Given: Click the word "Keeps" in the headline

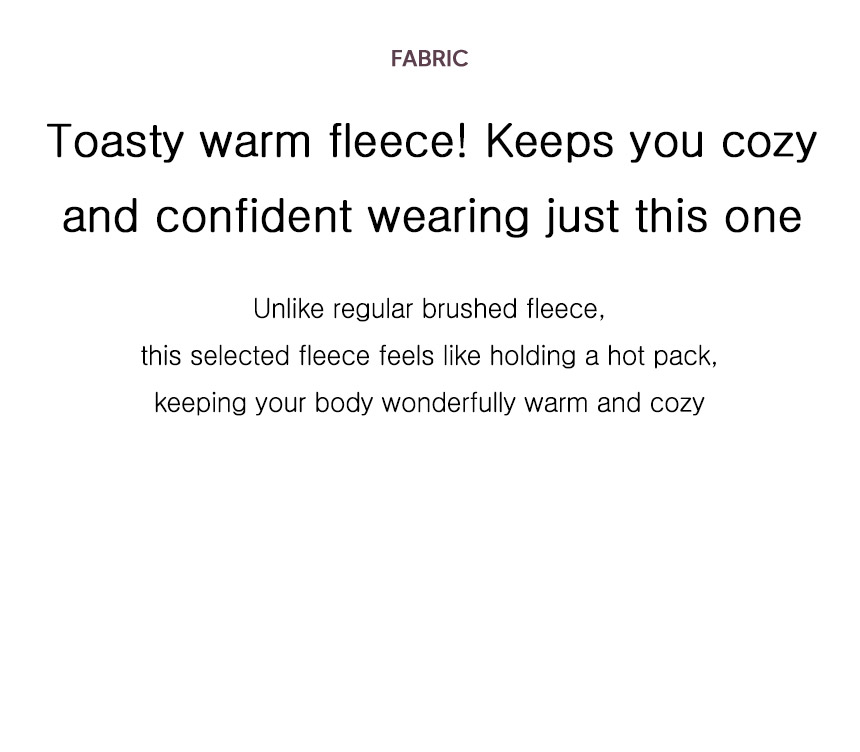Looking at the screenshot, I should click(549, 142).
